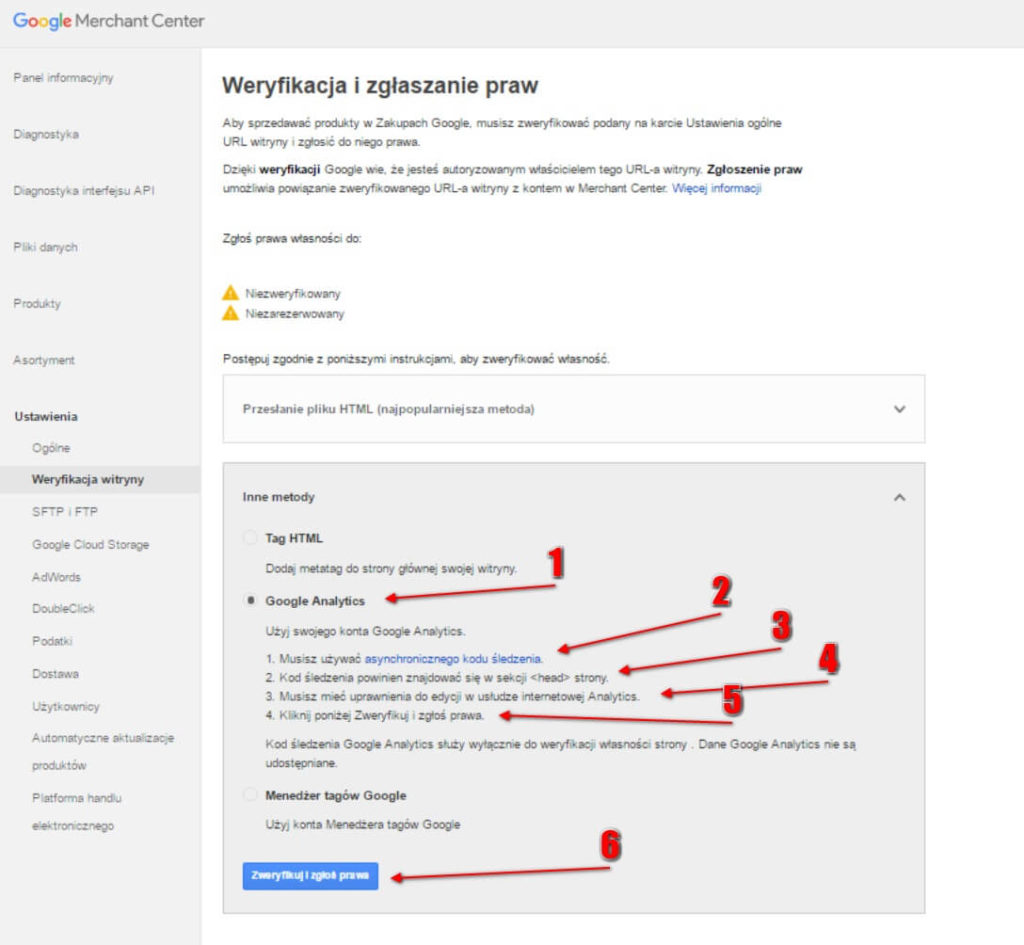Click the Inne metody header text
This screenshot has width=1024, height=945.
click(x=278, y=497)
